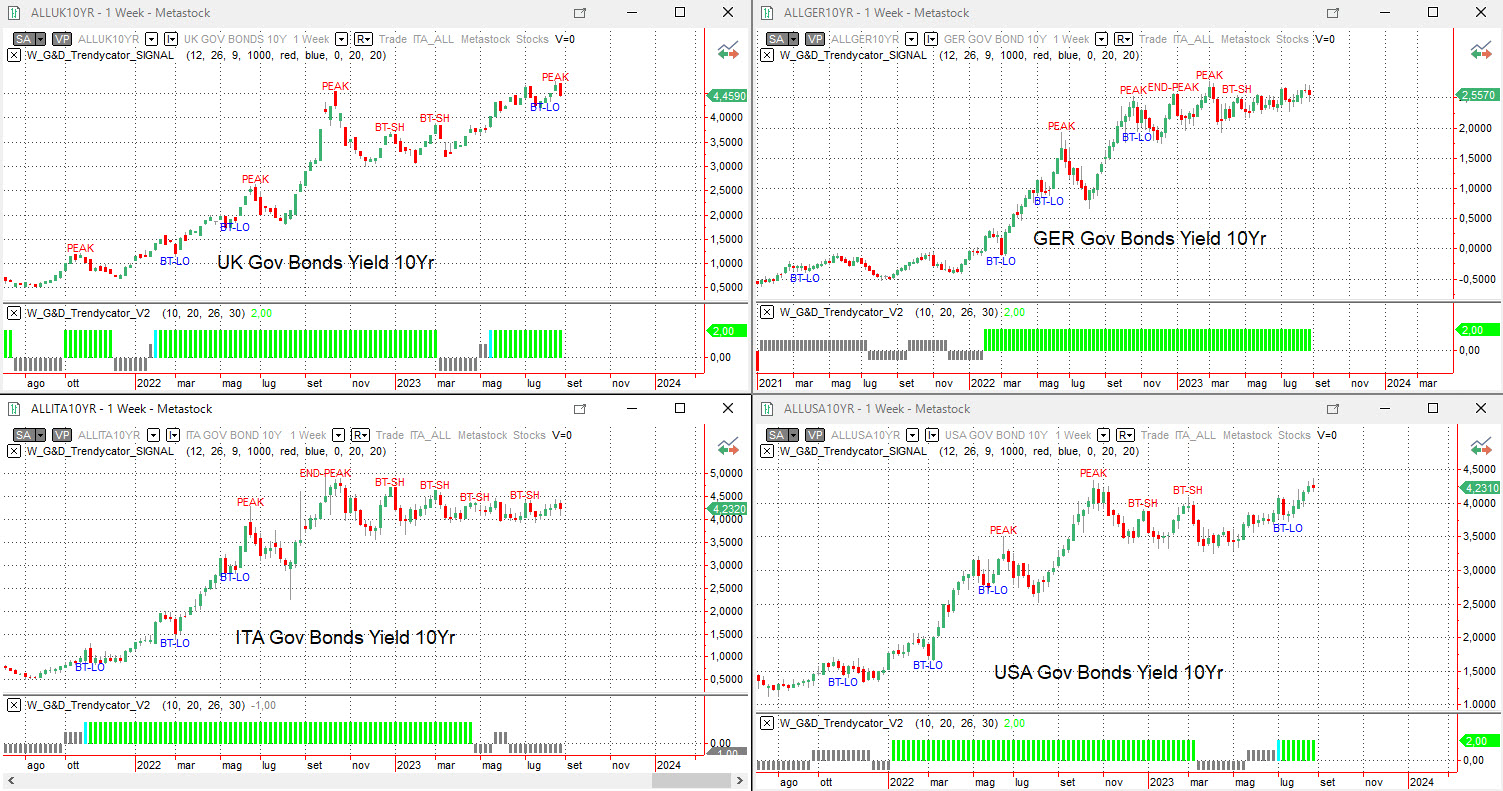Click the trend arrows icon in the ALLUSA10YR chart
Image resolution: width=1503 pixels, height=791 pixels.
point(1481,446)
